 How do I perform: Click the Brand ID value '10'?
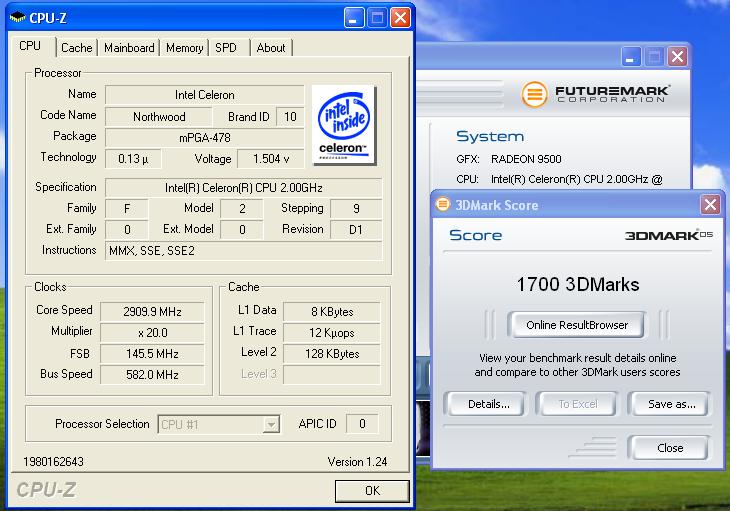(290, 116)
